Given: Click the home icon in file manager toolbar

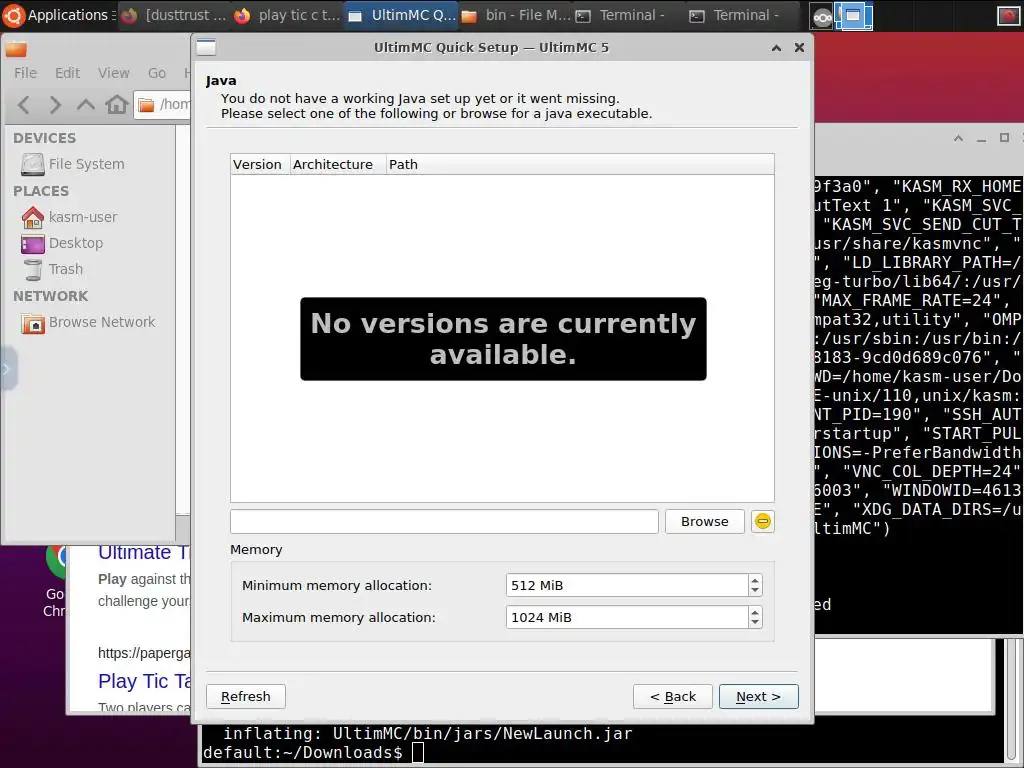Looking at the screenshot, I should pyautogui.click(x=117, y=104).
